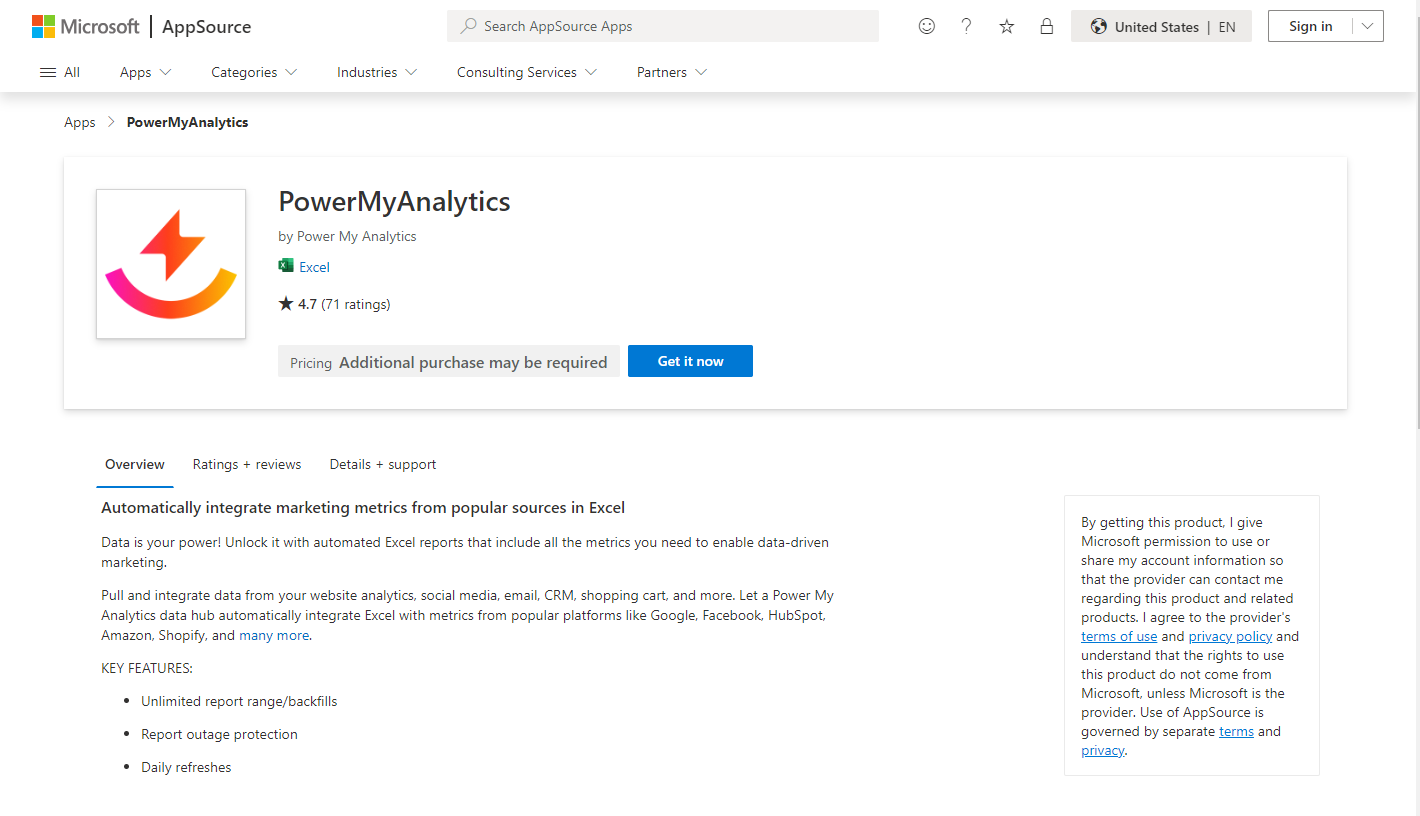Click Apps in the breadcrumb

coord(79,122)
